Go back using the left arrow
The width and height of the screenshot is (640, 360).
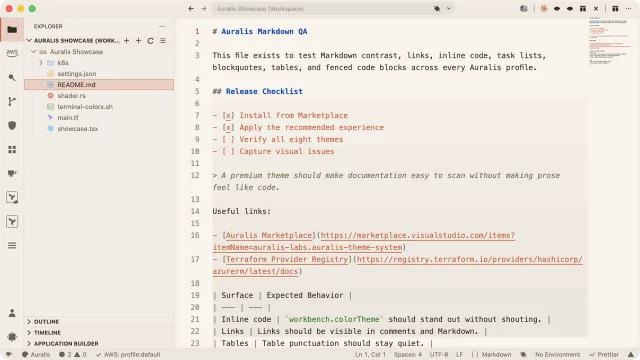point(191,9)
